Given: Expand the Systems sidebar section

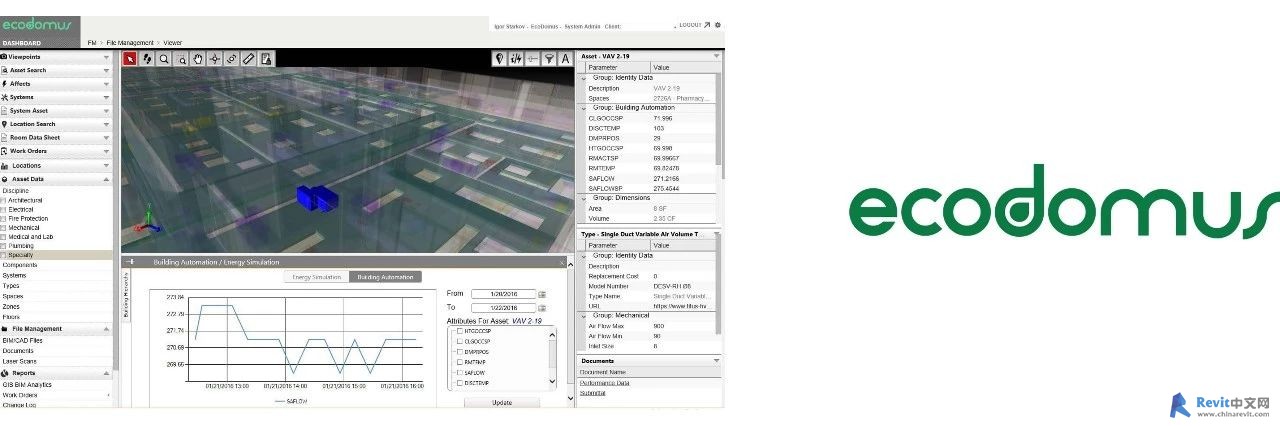Looking at the screenshot, I should tap(106, 97).
